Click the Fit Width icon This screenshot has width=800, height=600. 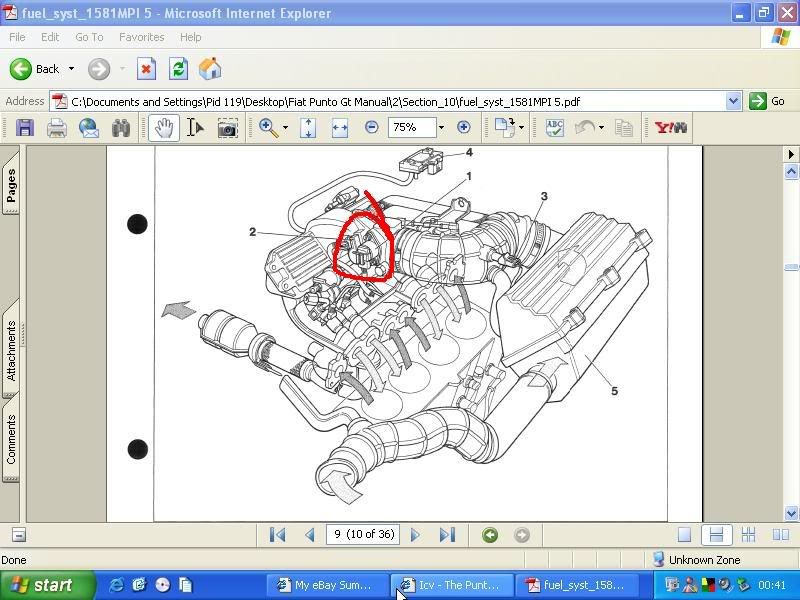(339, 128)
